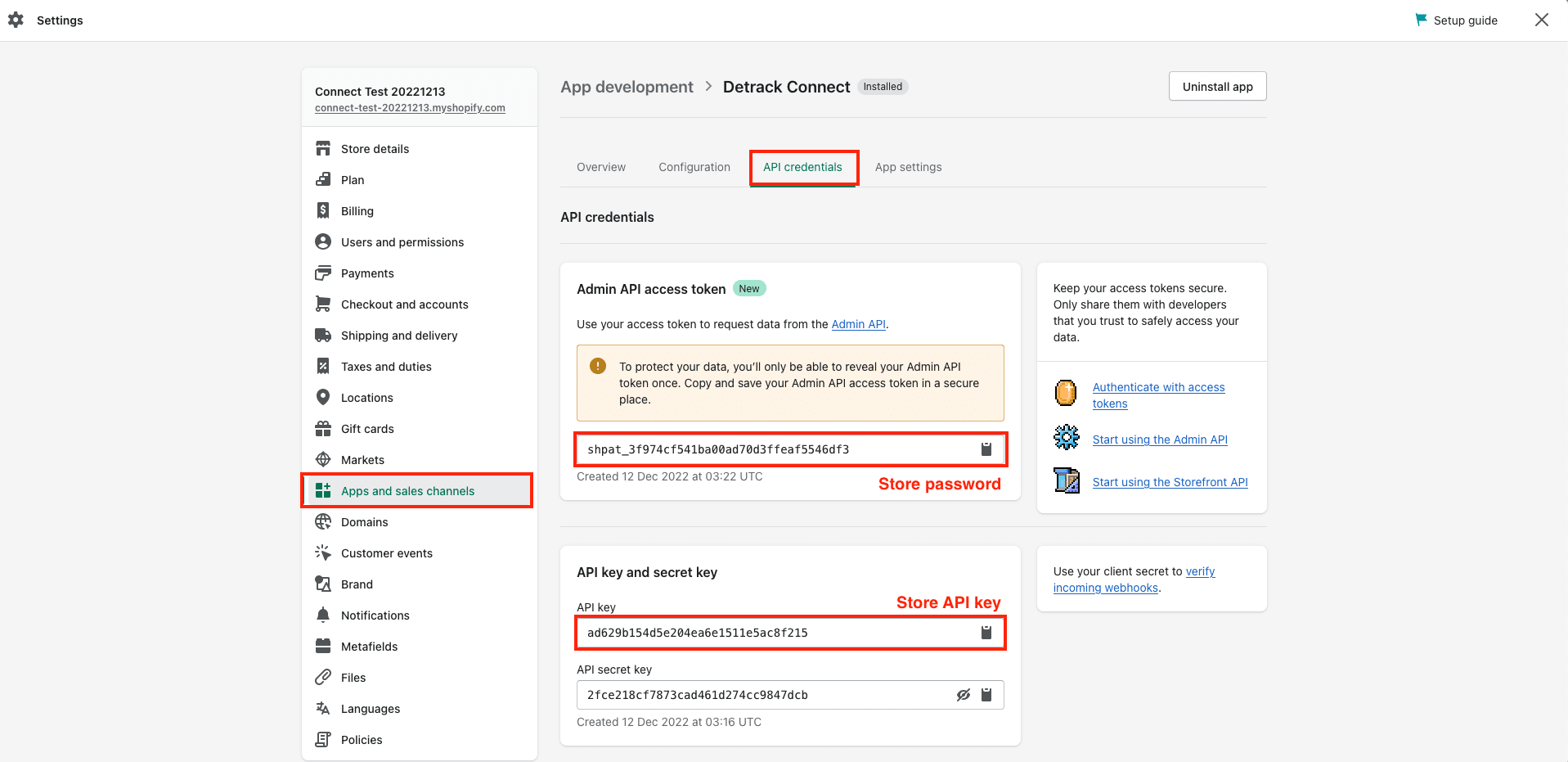Hide the API secret key value
Viewport: 1568px width, 762px height.
pyautogui.click(x=964, y=695)
